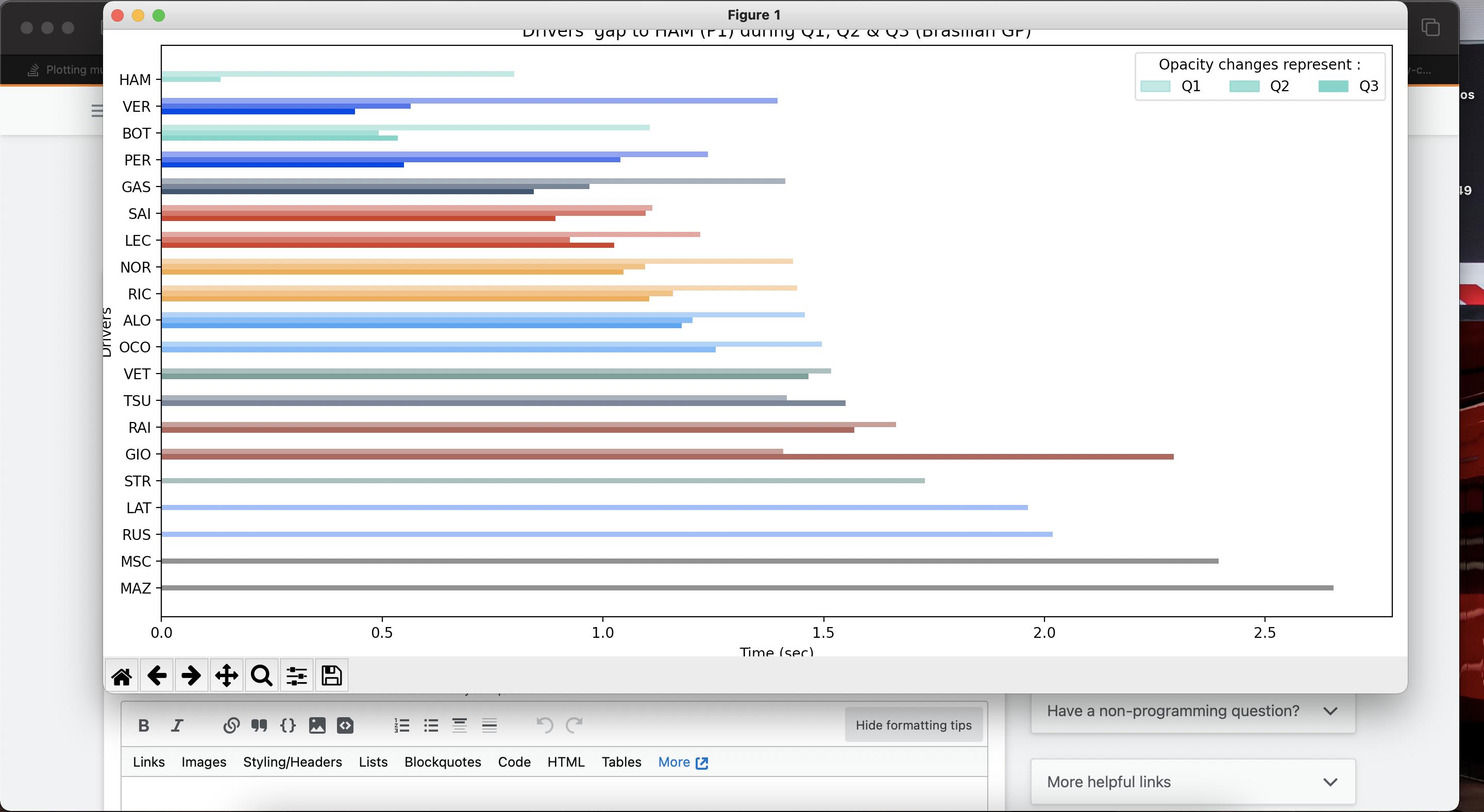Screen dimensions: 1484x812
Task: Click the Q3 legend color swatch
Action: [1333, 87]
